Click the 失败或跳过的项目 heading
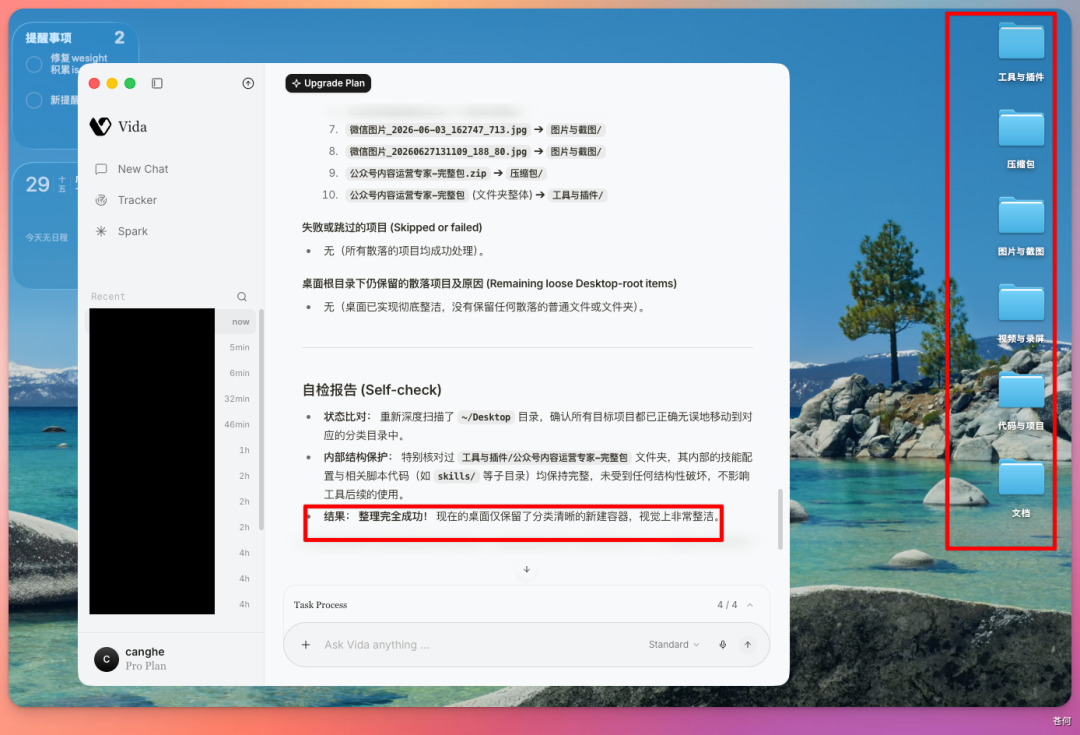 coord(392,227)
